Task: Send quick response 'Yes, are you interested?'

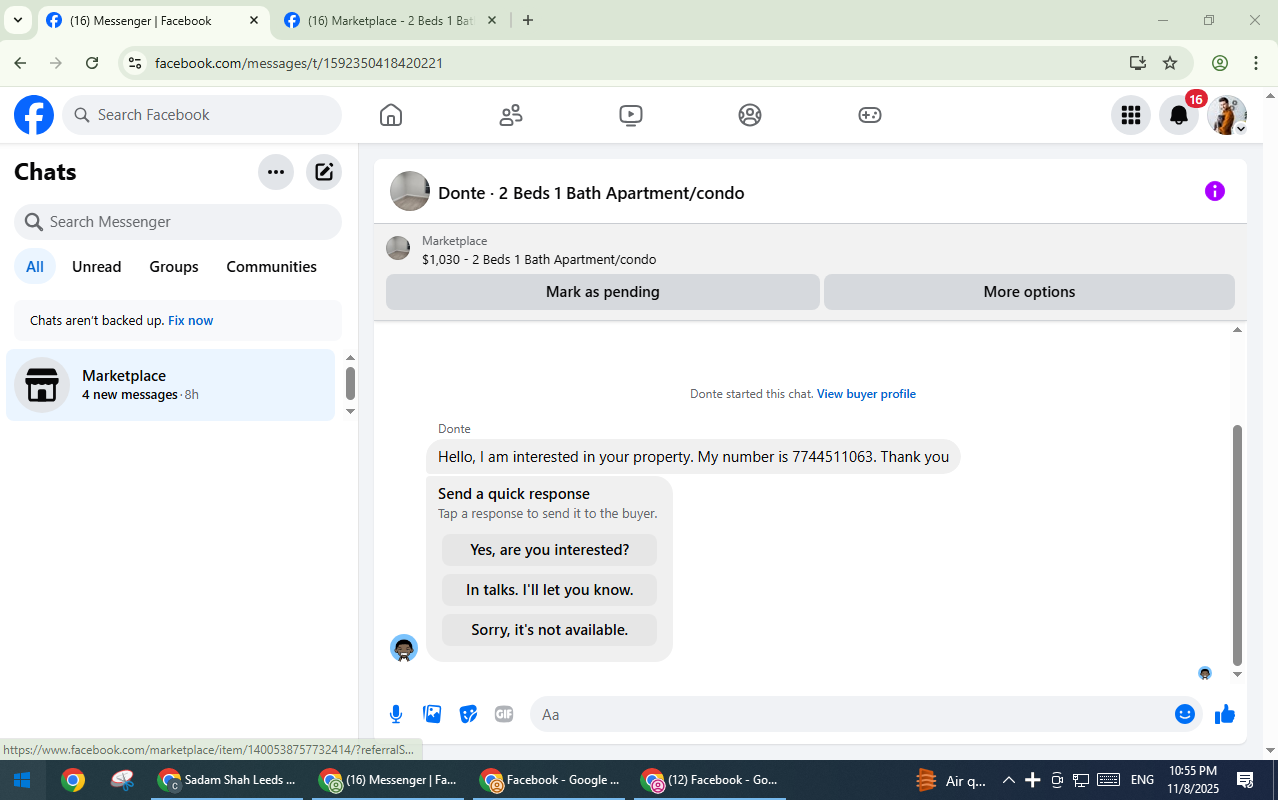Action: point(549,550)
